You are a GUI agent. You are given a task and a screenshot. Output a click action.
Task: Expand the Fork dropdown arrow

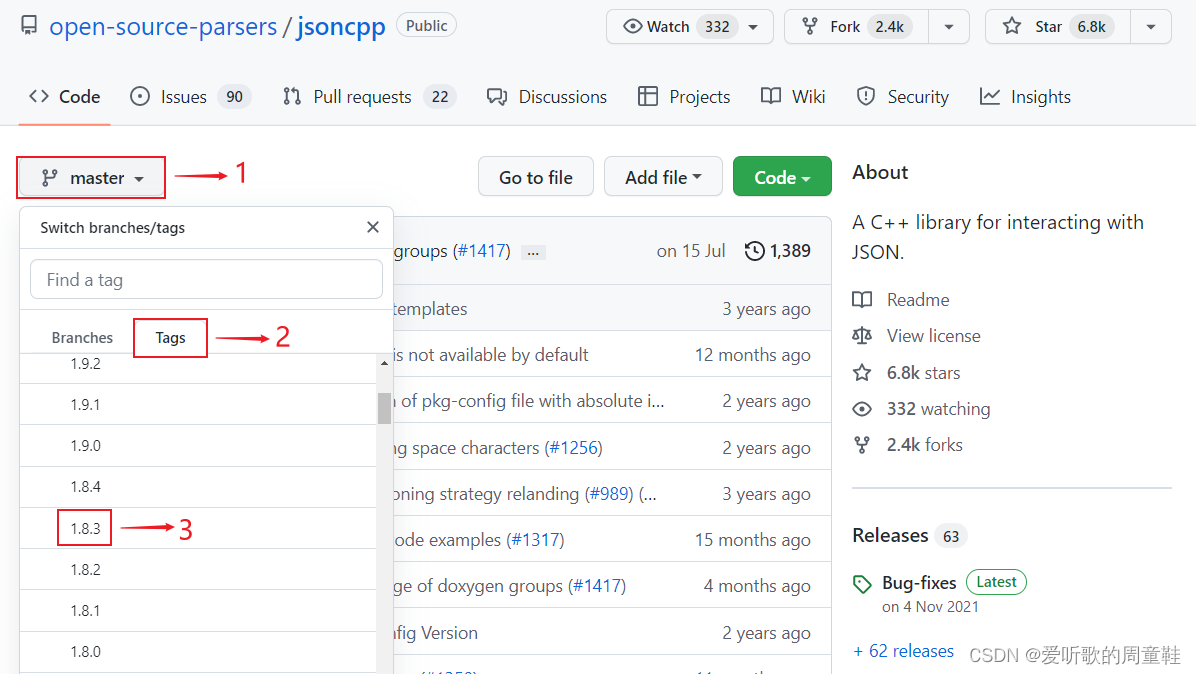pos(949,27)
